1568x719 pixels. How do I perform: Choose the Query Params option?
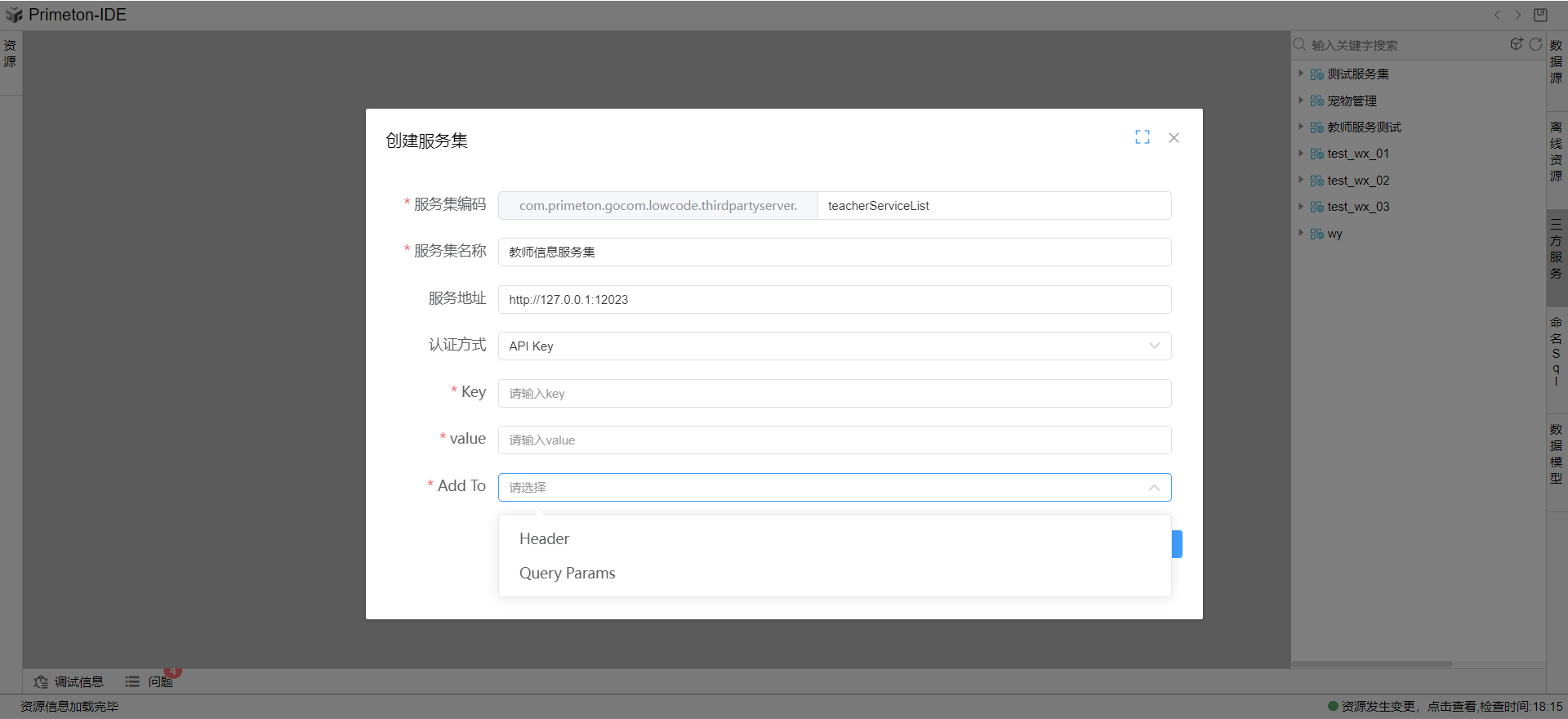coord(568,573)
